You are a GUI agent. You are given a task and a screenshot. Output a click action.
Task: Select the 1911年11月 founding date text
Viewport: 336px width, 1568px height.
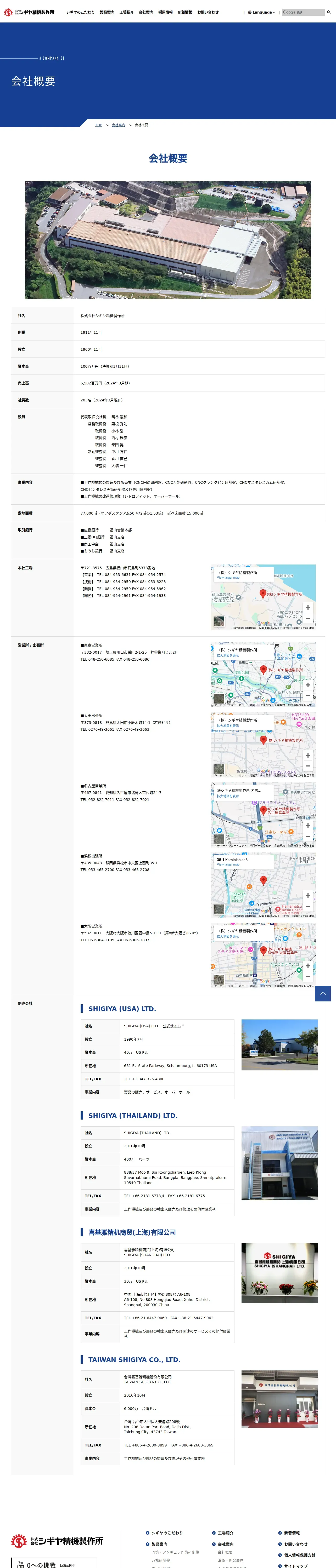pos(91,332)
